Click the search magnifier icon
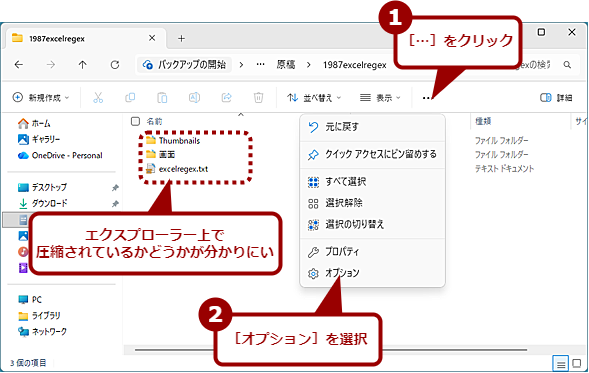Image resolution: width=589 pixels, height=373 pixels. click(x=567, y=65)
